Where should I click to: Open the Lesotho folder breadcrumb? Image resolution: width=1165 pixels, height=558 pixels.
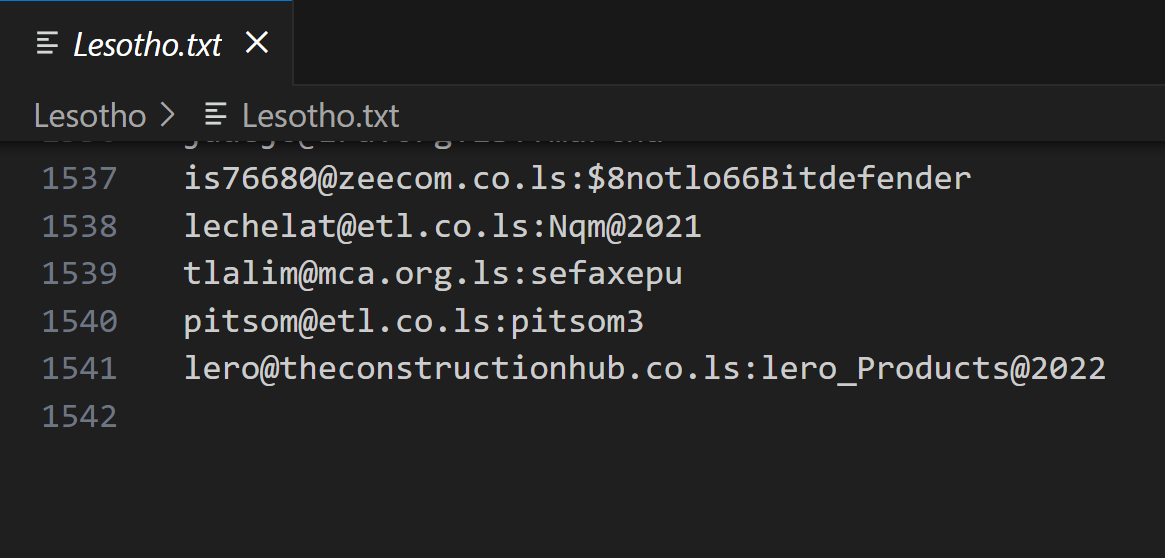pos(90,115)
